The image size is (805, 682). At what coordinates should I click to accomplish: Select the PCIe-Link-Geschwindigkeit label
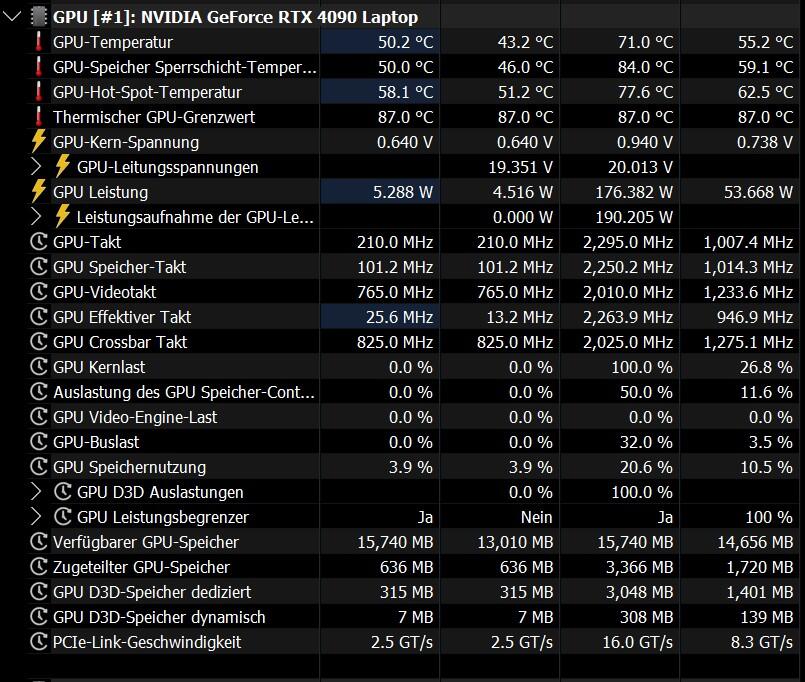147,642
